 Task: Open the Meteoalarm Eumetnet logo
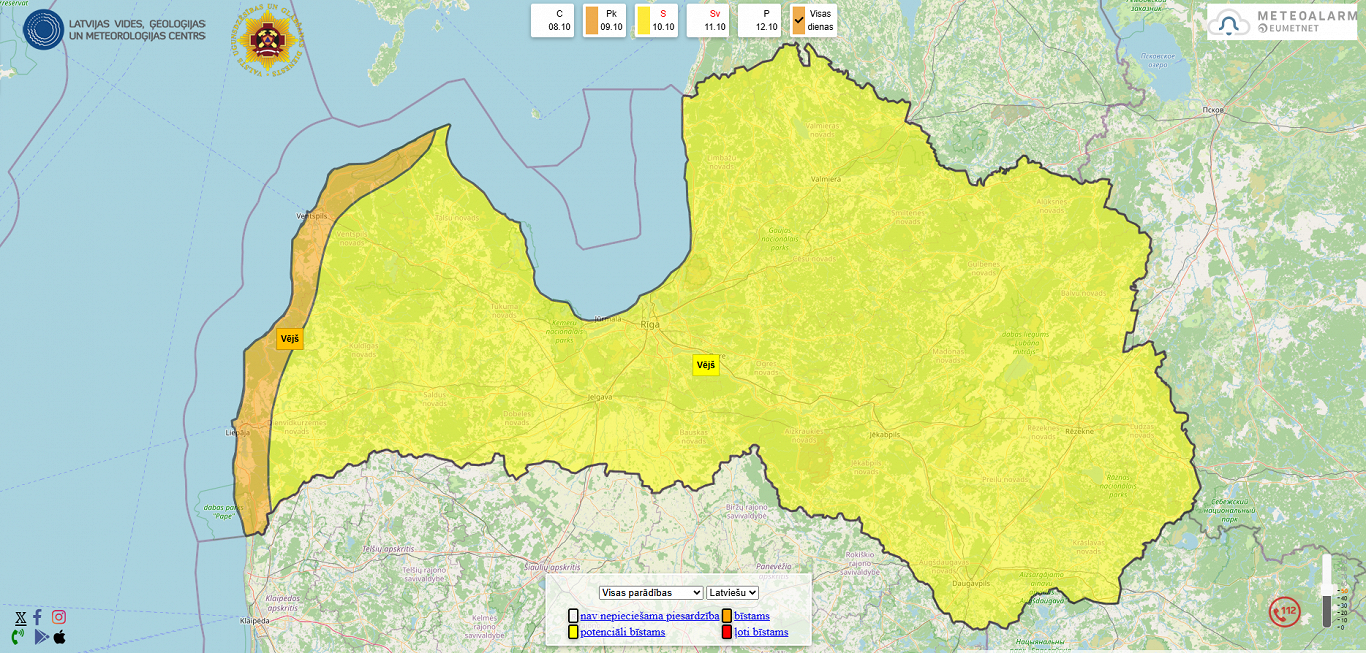coord(1280,22)
